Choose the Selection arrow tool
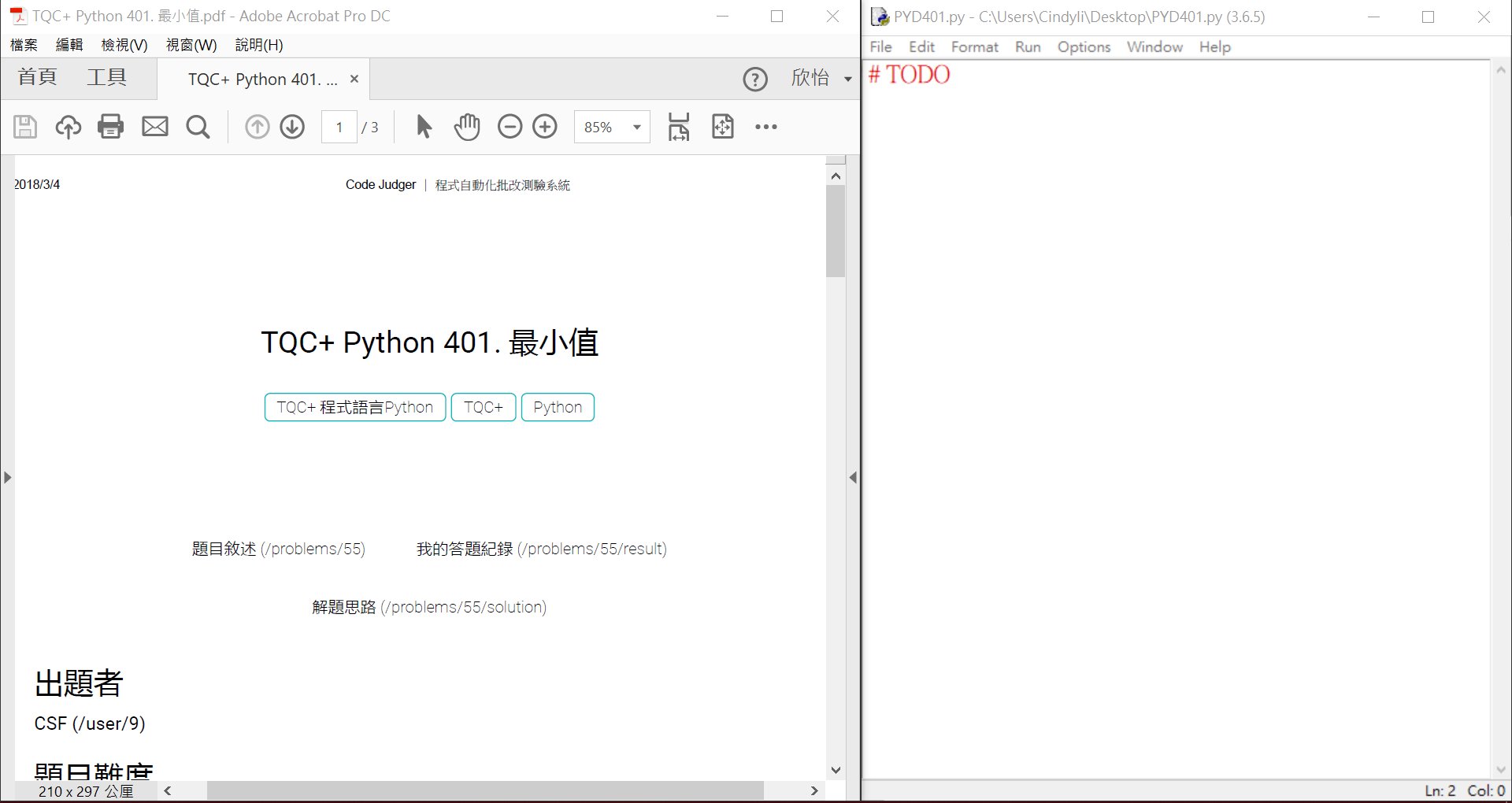The width and height of the screenshot is (1512, 803). (424, 127)
